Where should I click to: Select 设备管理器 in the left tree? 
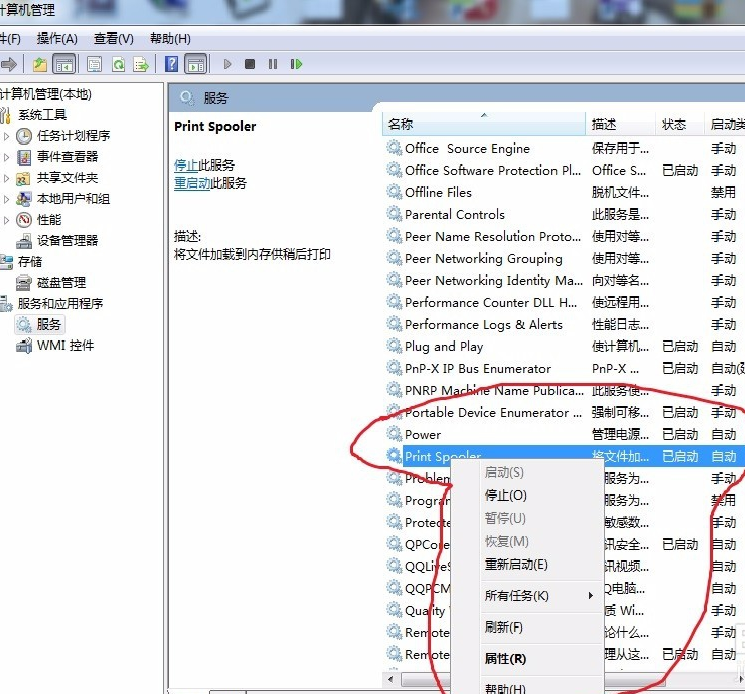(x=67, y=241)
